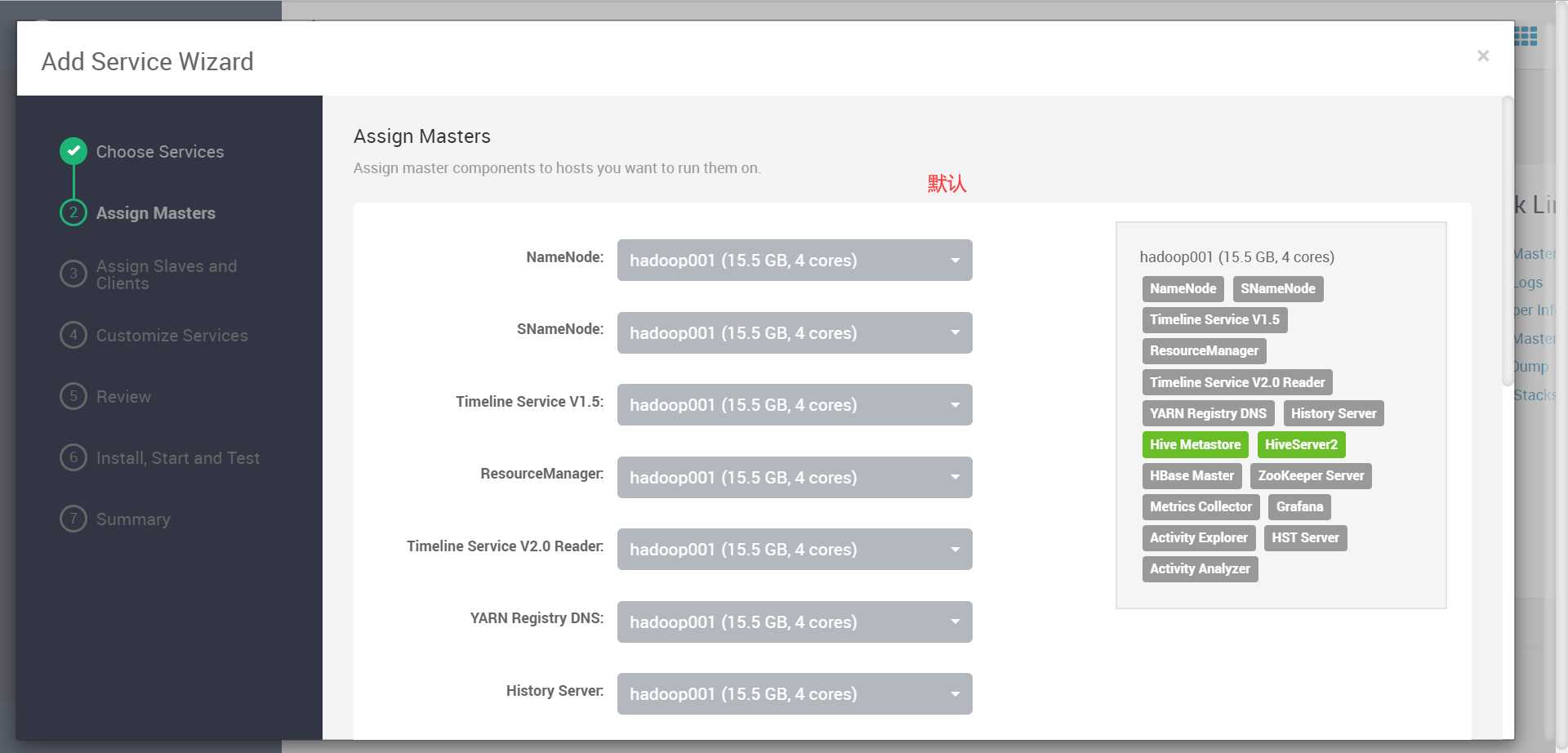This screenshot has width=1568, height=753.
Task: Click the Timeline Service V1.5 tag
Action: point(1214,319)
